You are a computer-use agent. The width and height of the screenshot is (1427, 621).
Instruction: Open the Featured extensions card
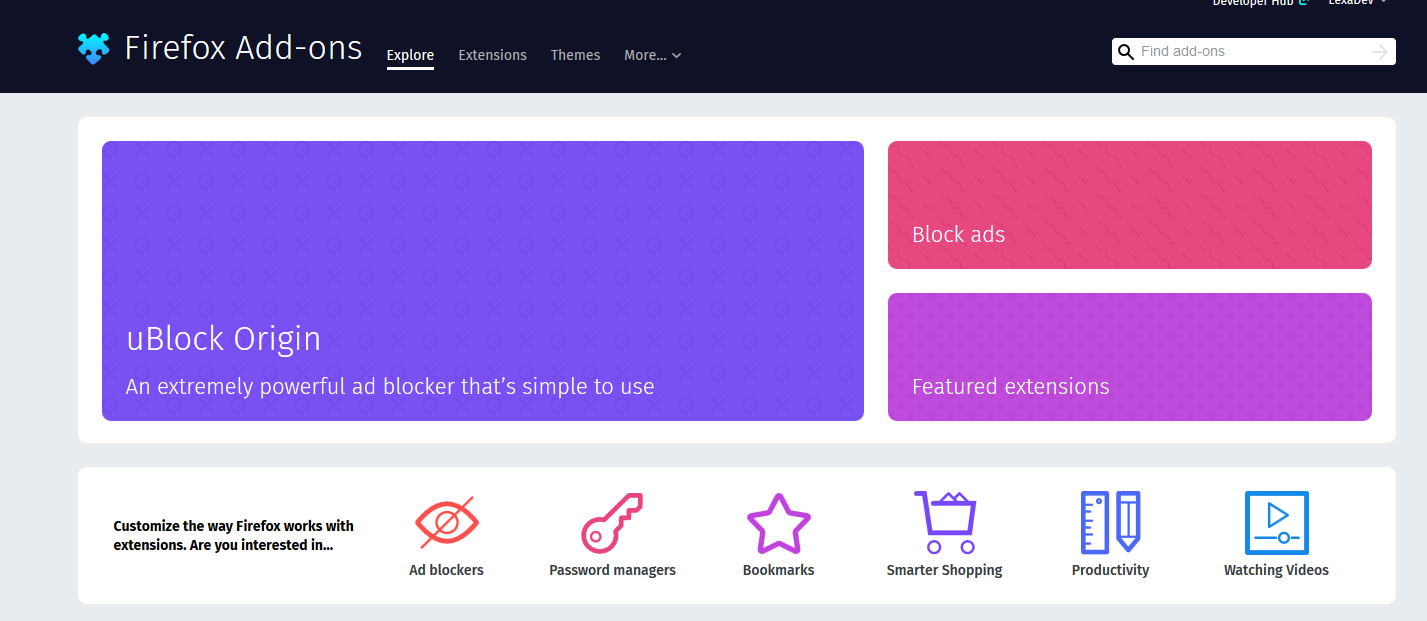1130,357
